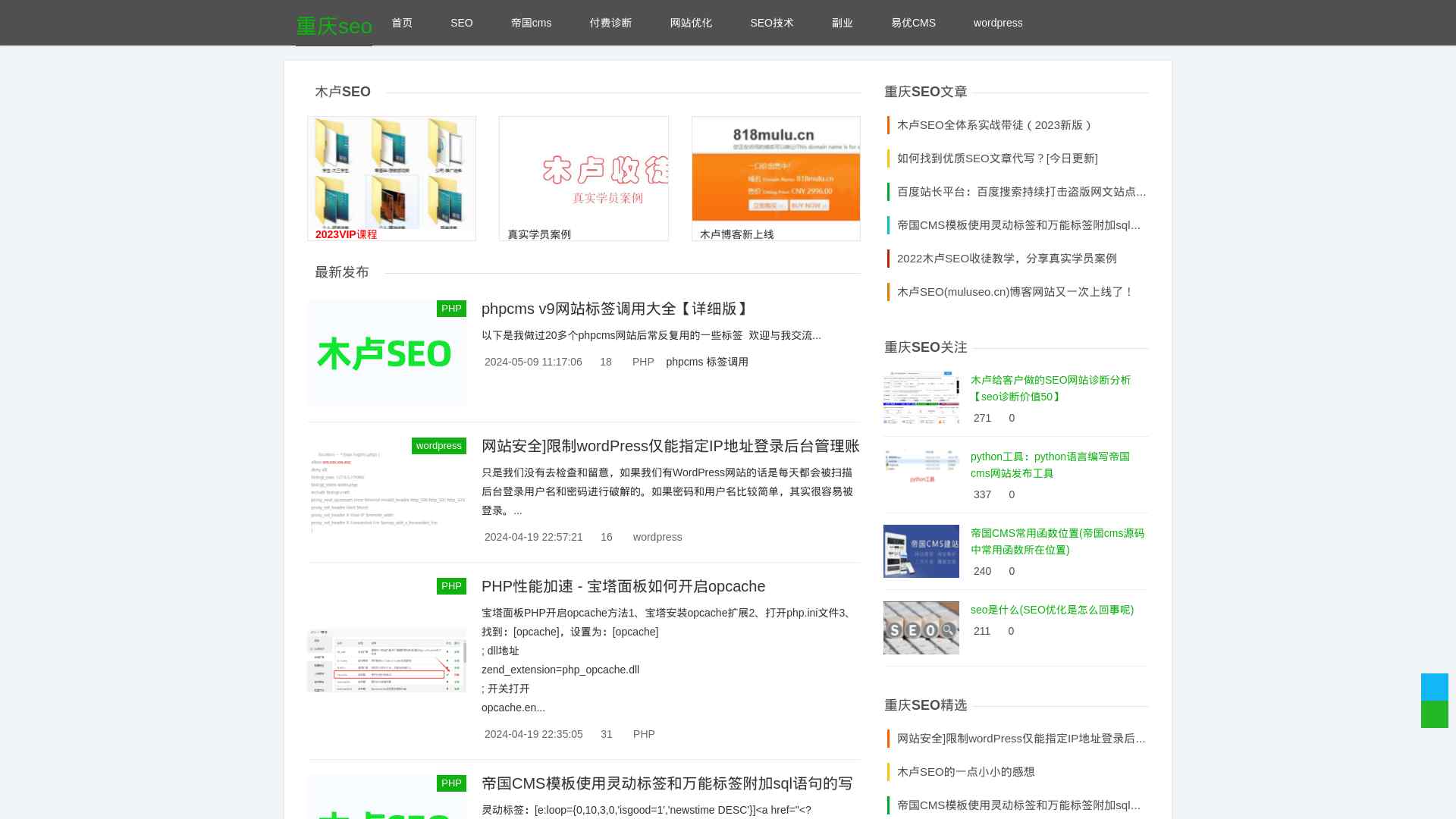Image resolution: width=1456 pixels, height=819 pixels.
Task: Scroll down the right sidebar panel
Action: click(1435, 713)
